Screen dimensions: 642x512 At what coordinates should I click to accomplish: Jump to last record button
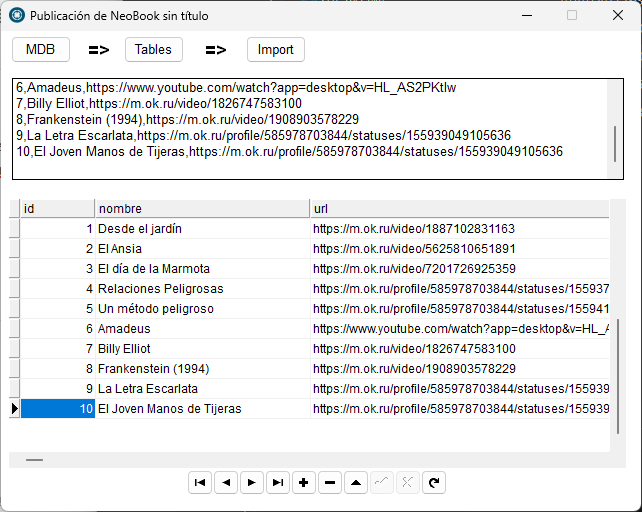(278, 483)
